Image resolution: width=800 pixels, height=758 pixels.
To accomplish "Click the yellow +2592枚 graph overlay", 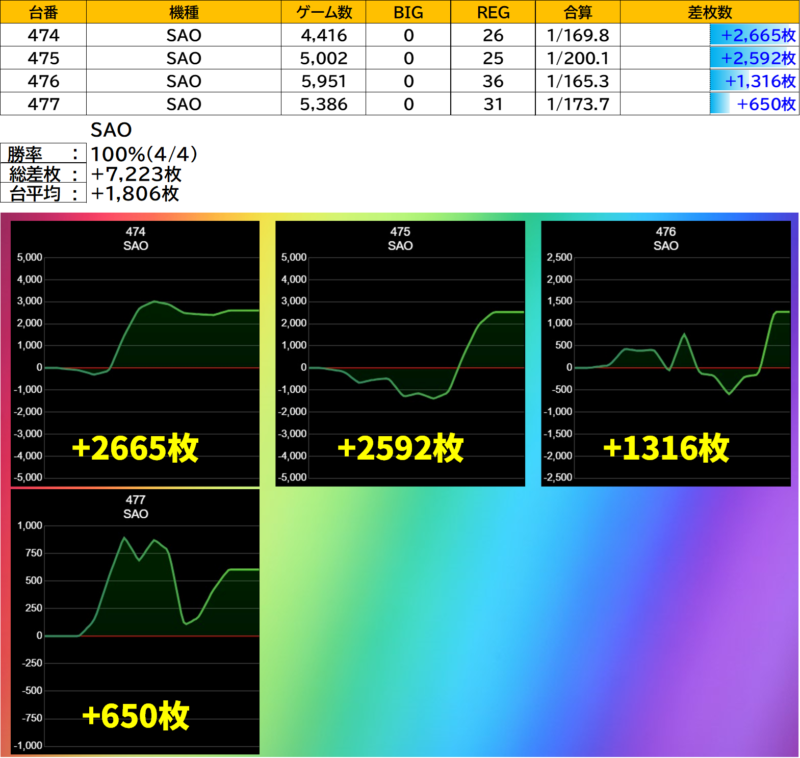I will 401,448.
